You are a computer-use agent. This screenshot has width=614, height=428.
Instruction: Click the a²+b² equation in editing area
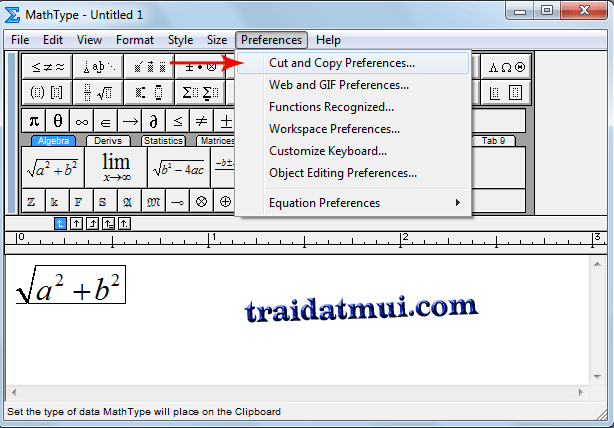tap(71, 285)
